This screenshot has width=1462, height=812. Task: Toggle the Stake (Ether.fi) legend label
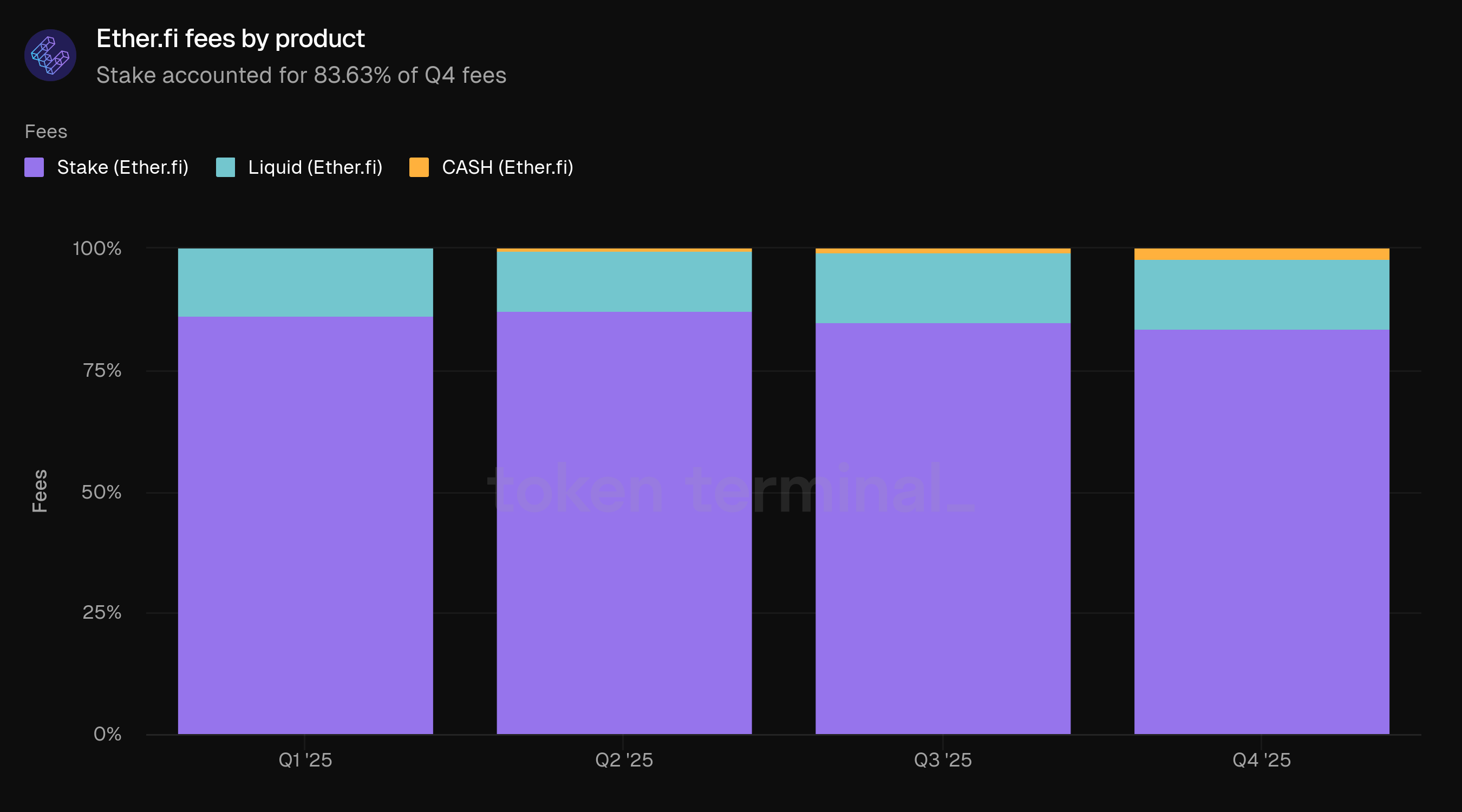point(122,167)
